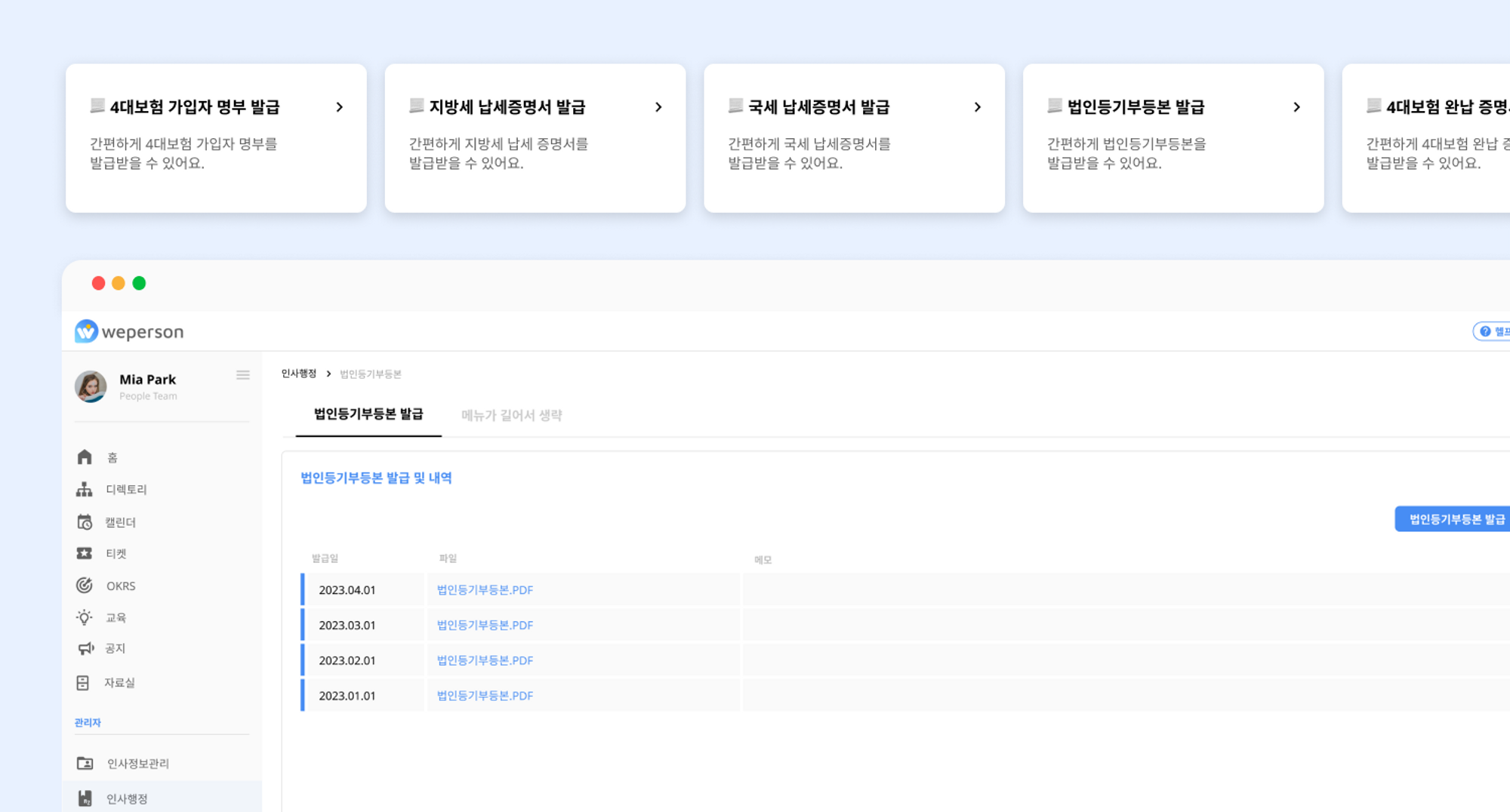1510x812 pixels.
Task: Open the 2023.01.01 법인등기부등본.PDF link
Action: pyautogui.click(x=485, y=696)
